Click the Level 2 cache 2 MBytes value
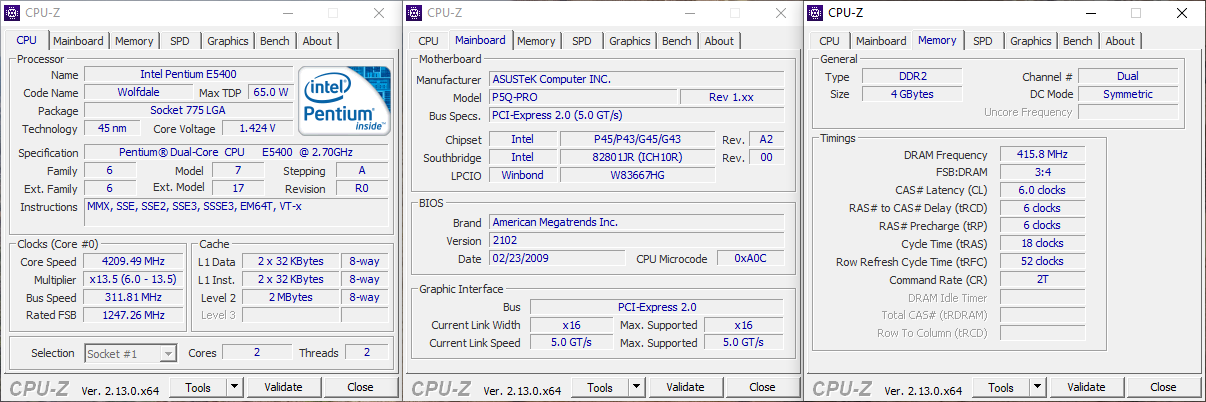This screenshot has height=402, width=1206. point(290,297)
